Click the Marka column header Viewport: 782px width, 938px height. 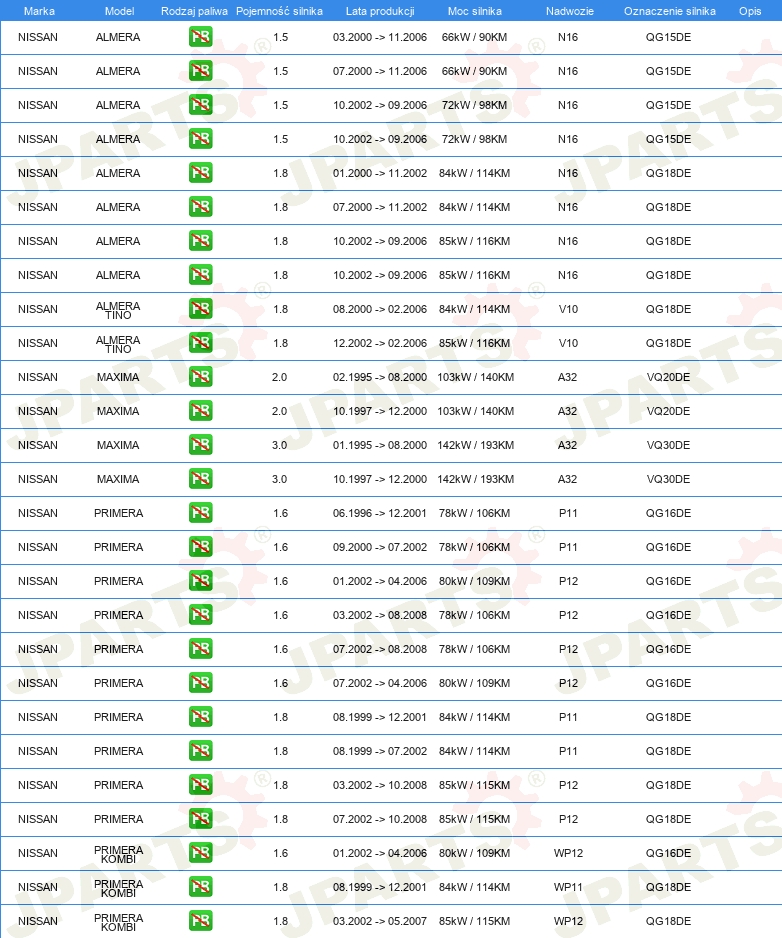tap(39, 11)
